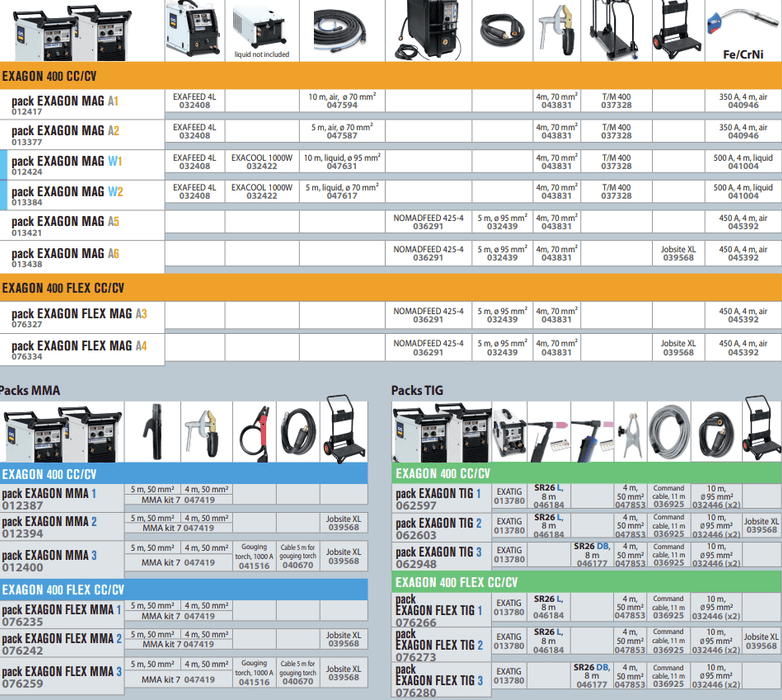Click the black coiled cable photo in Packs TIG
Viewport: 782px width, 700px height.
pos(716,433)
